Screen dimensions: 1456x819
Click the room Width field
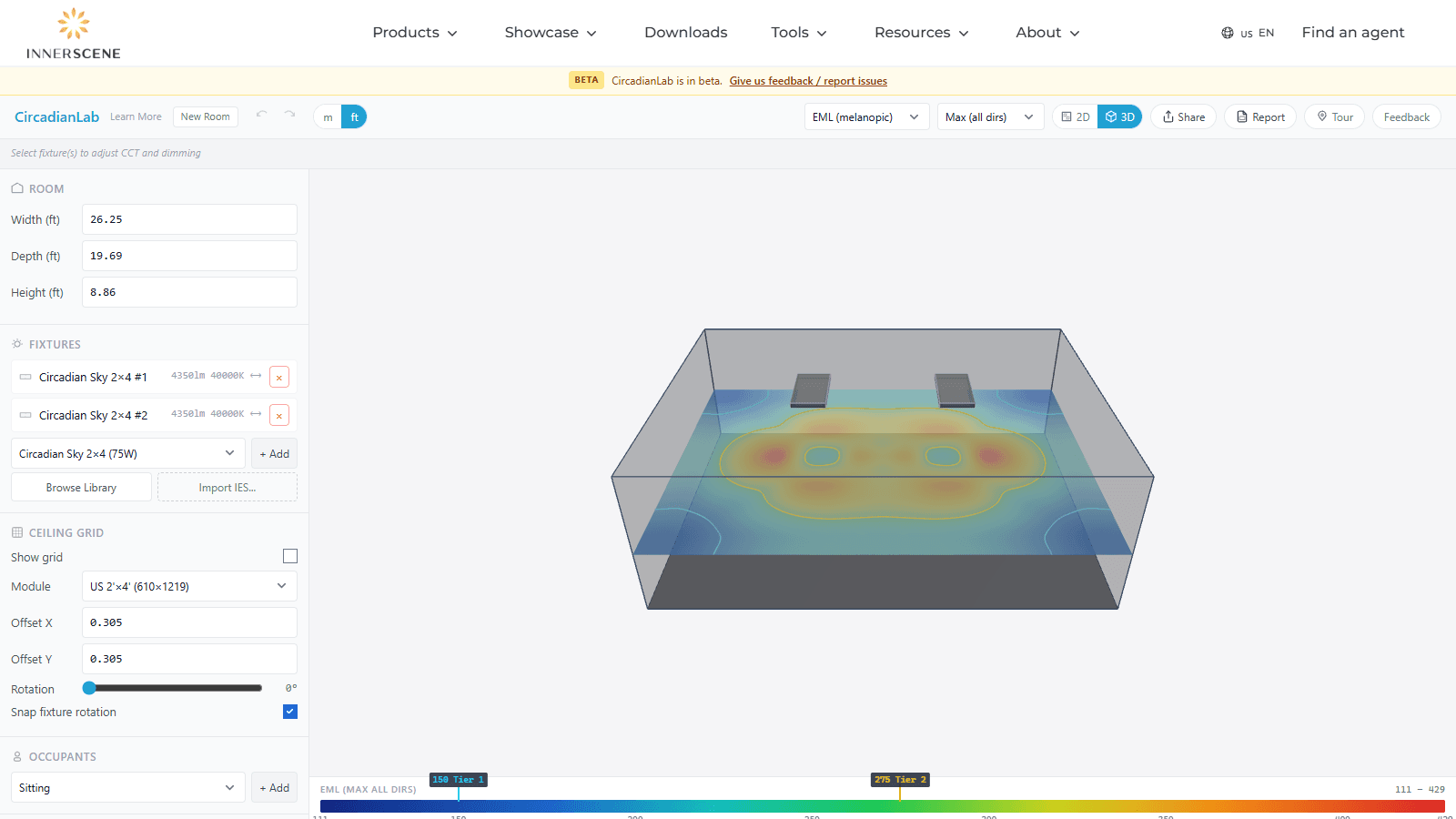189,219
